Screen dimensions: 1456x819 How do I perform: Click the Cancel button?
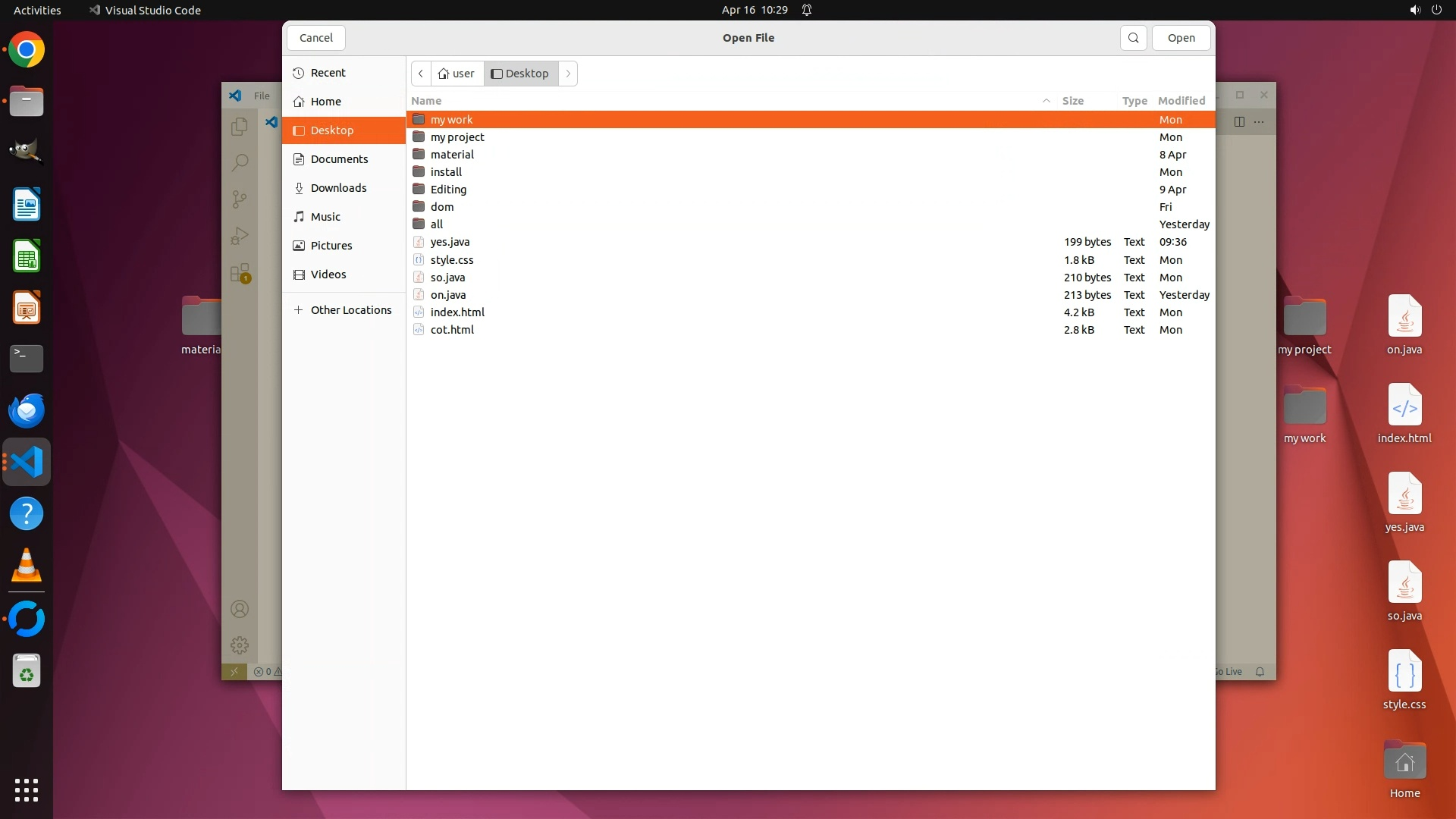(315, 38)
